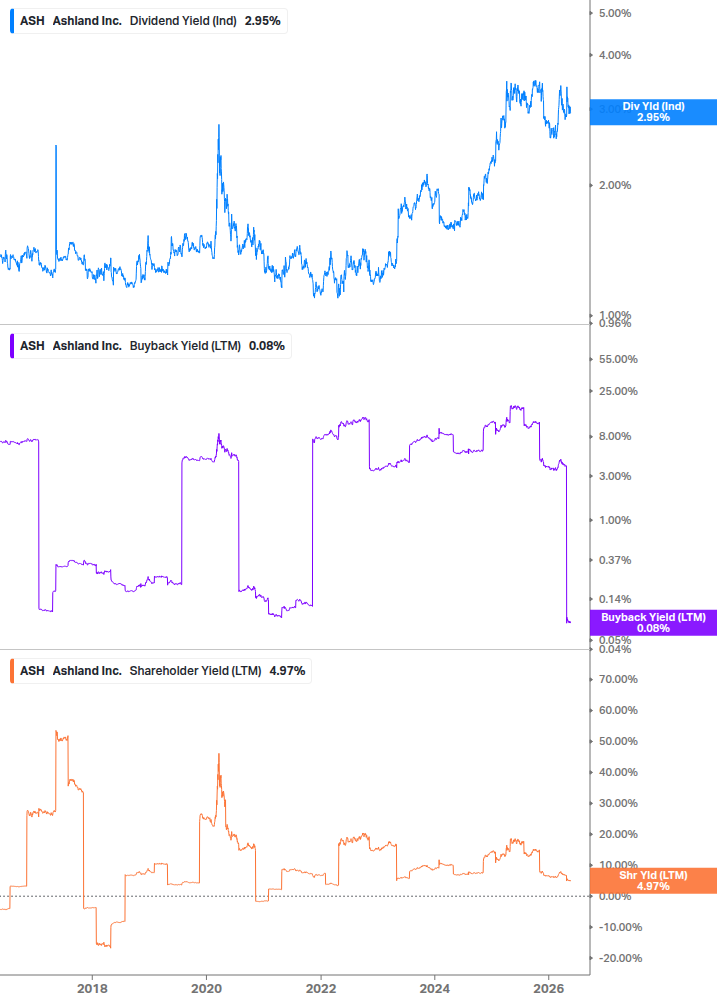Click the purple color bar beside Buyback Yield legend
Image resolution: width=717 pixels, height=1005 pixels.
coord(12,346)
